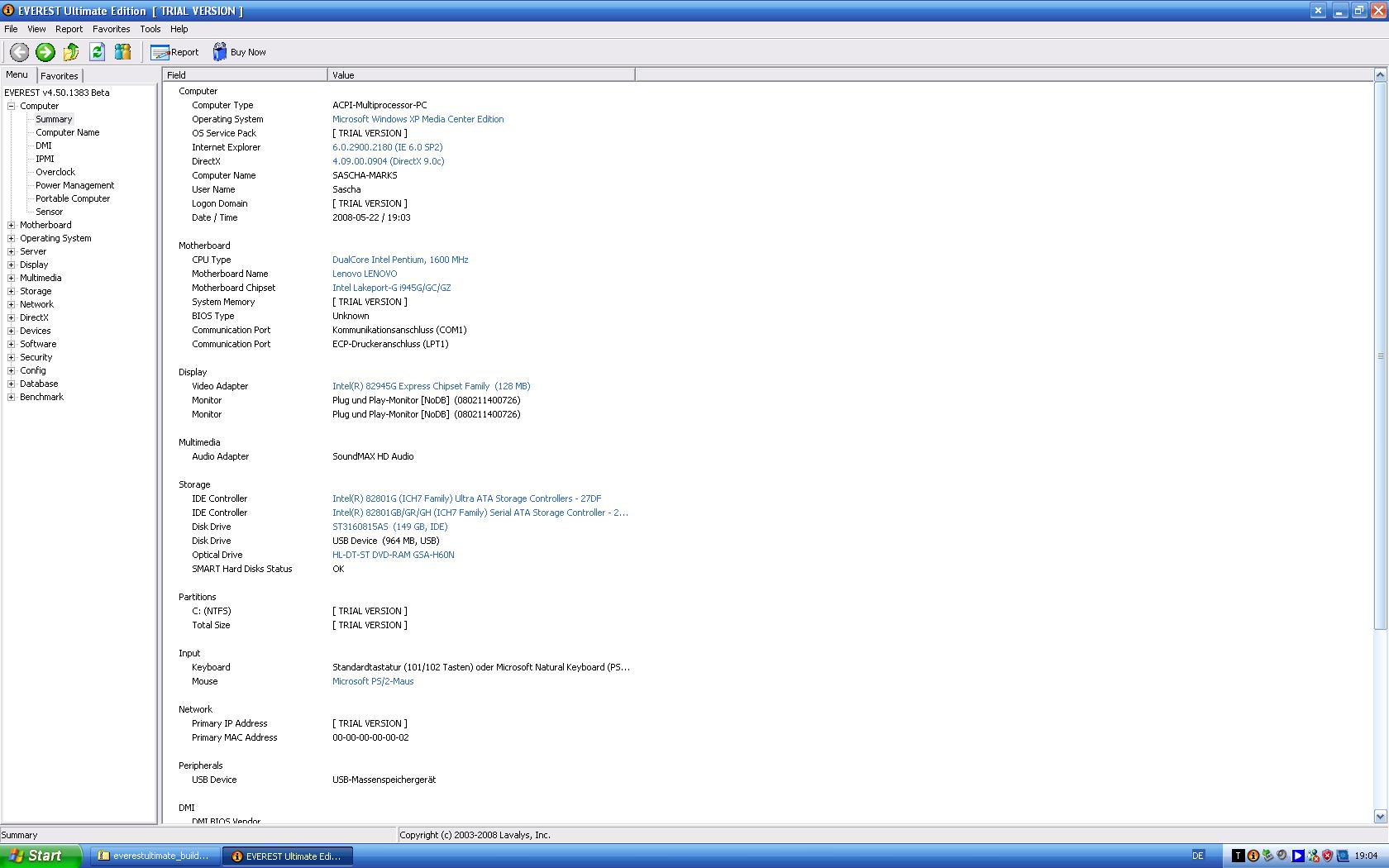Open the ST3160815AS disk drive link

pyautogui.click(x=390, y=527)
